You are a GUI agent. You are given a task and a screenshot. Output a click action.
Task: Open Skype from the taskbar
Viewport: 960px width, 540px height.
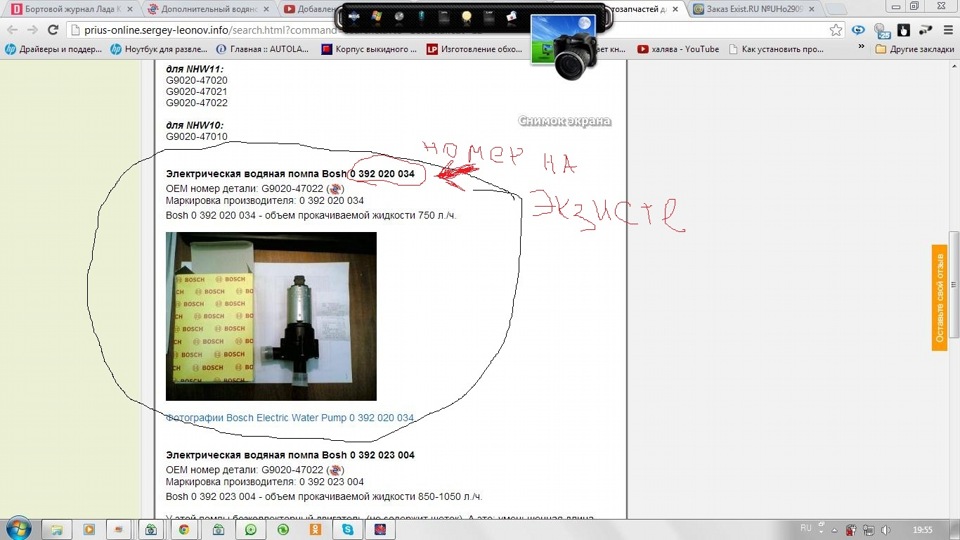pyautogui.click(x=348, y=530)
